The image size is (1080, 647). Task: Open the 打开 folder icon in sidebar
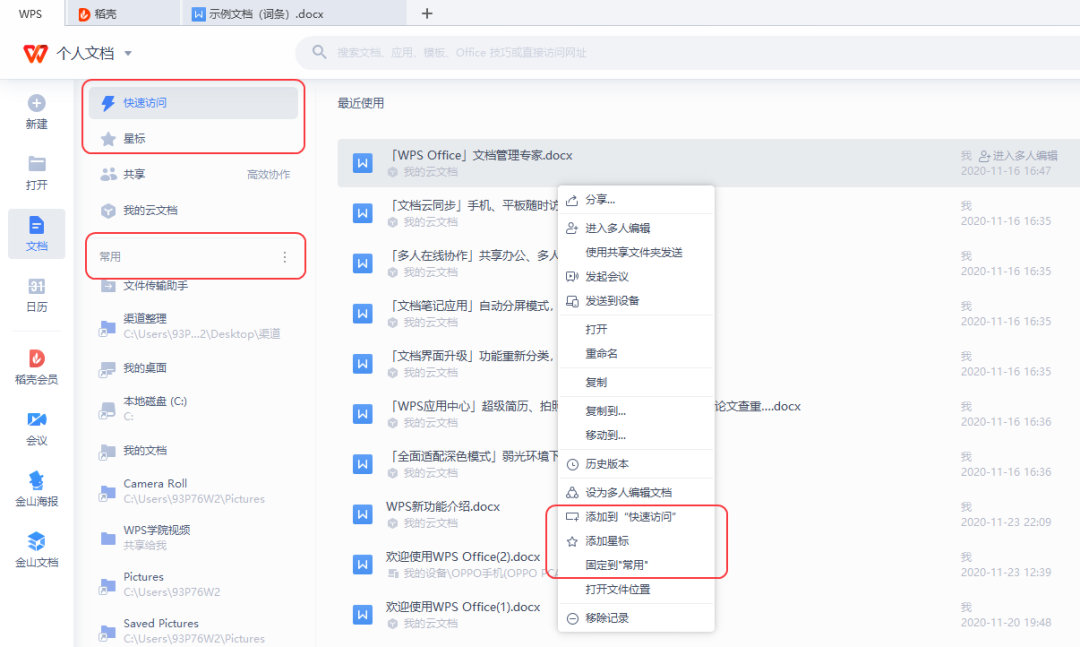[37, 164]
